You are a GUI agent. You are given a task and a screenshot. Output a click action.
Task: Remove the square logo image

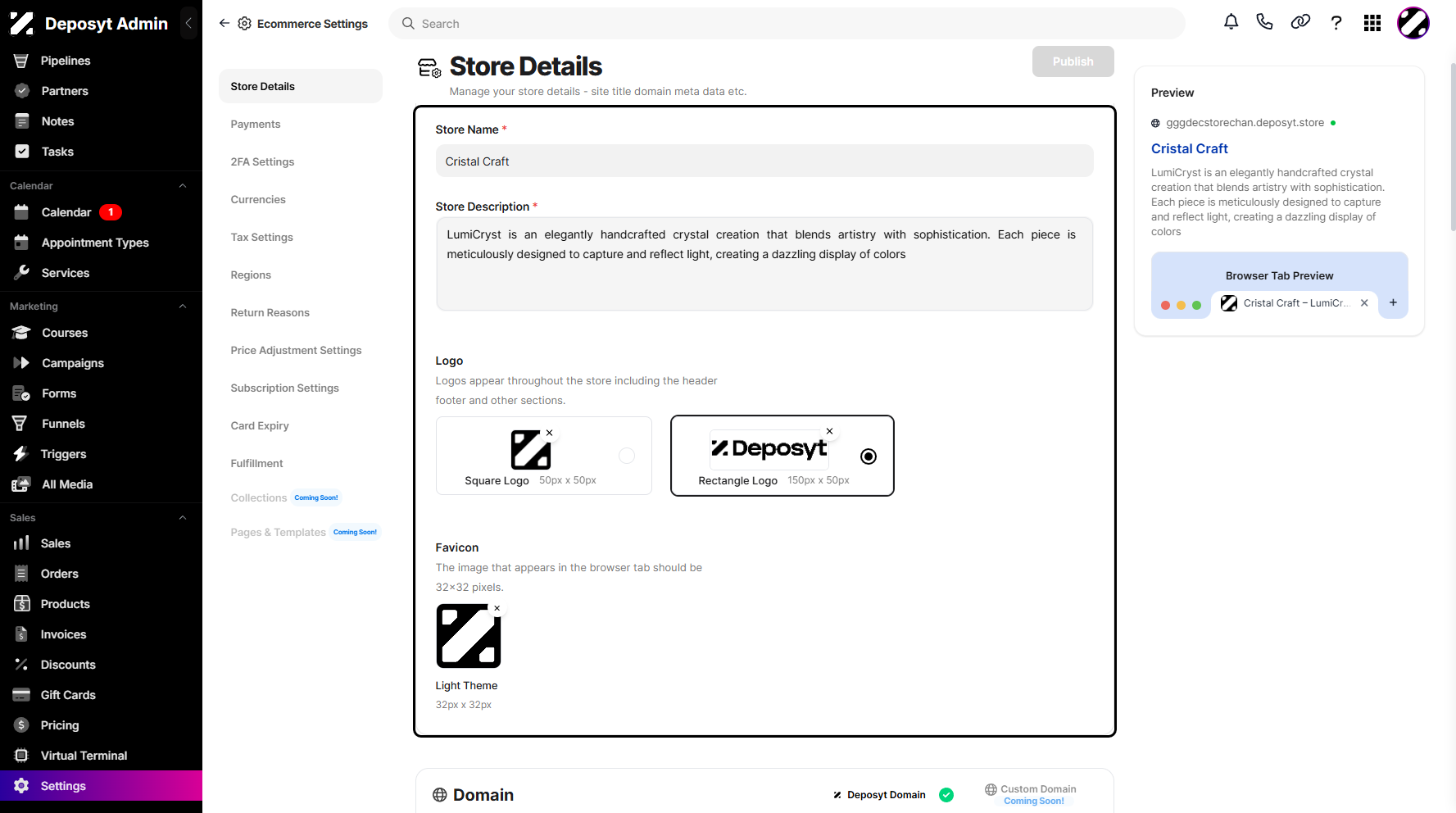(549, 433)
